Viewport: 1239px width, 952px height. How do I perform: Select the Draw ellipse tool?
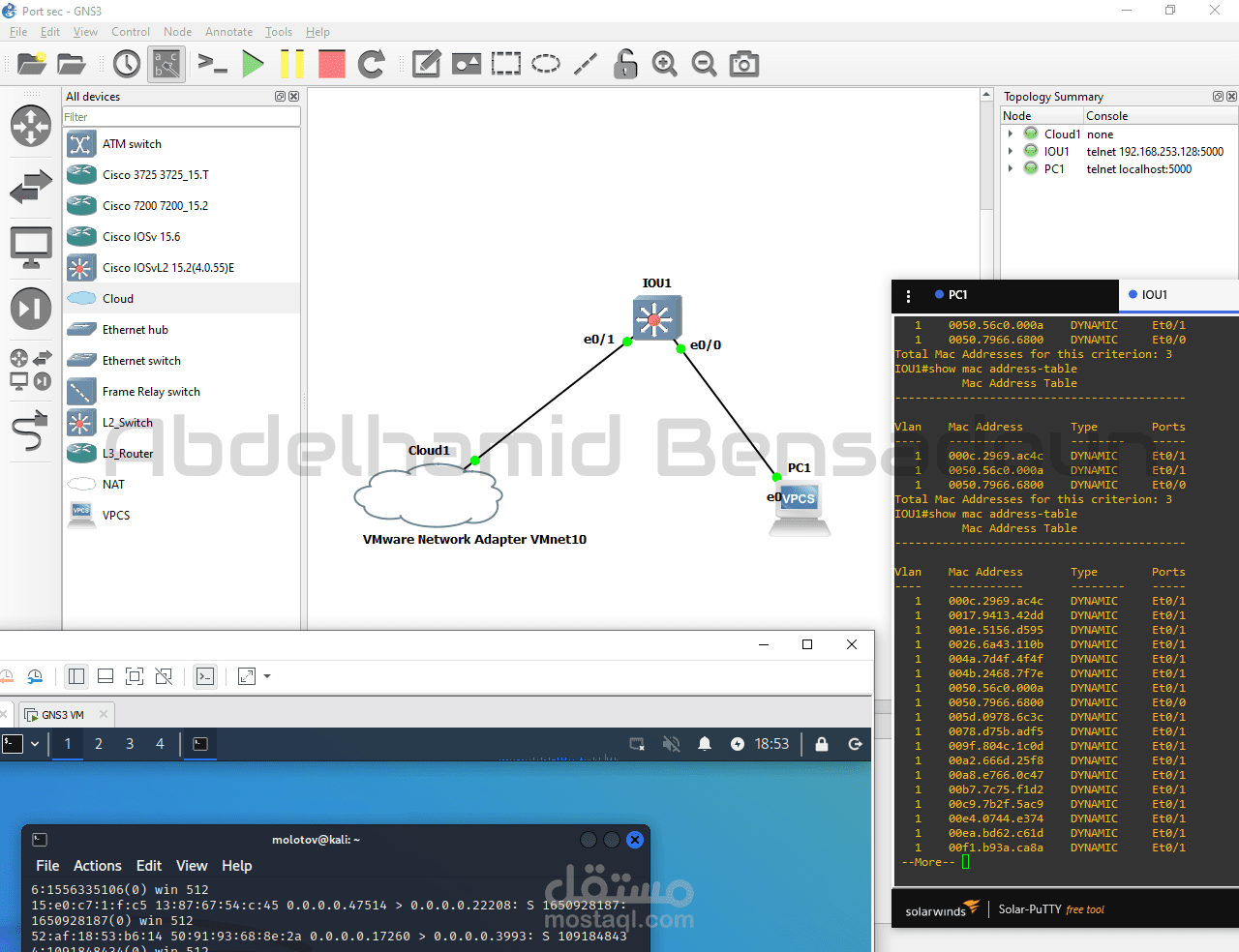(x=546, y=64)
